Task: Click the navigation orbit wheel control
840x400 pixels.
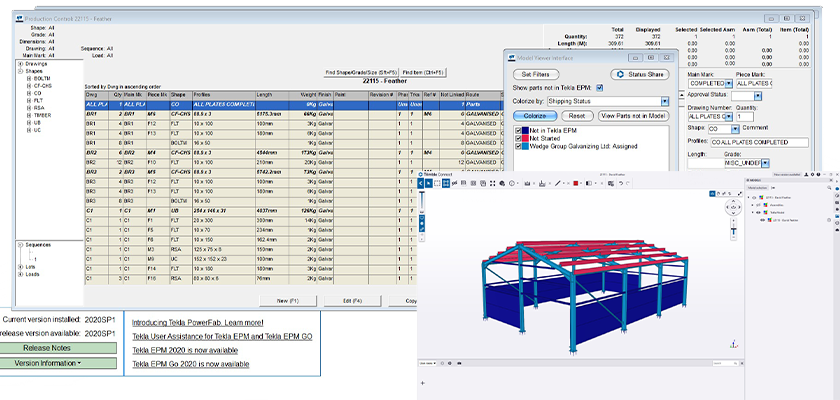Action: pos(733,207)
